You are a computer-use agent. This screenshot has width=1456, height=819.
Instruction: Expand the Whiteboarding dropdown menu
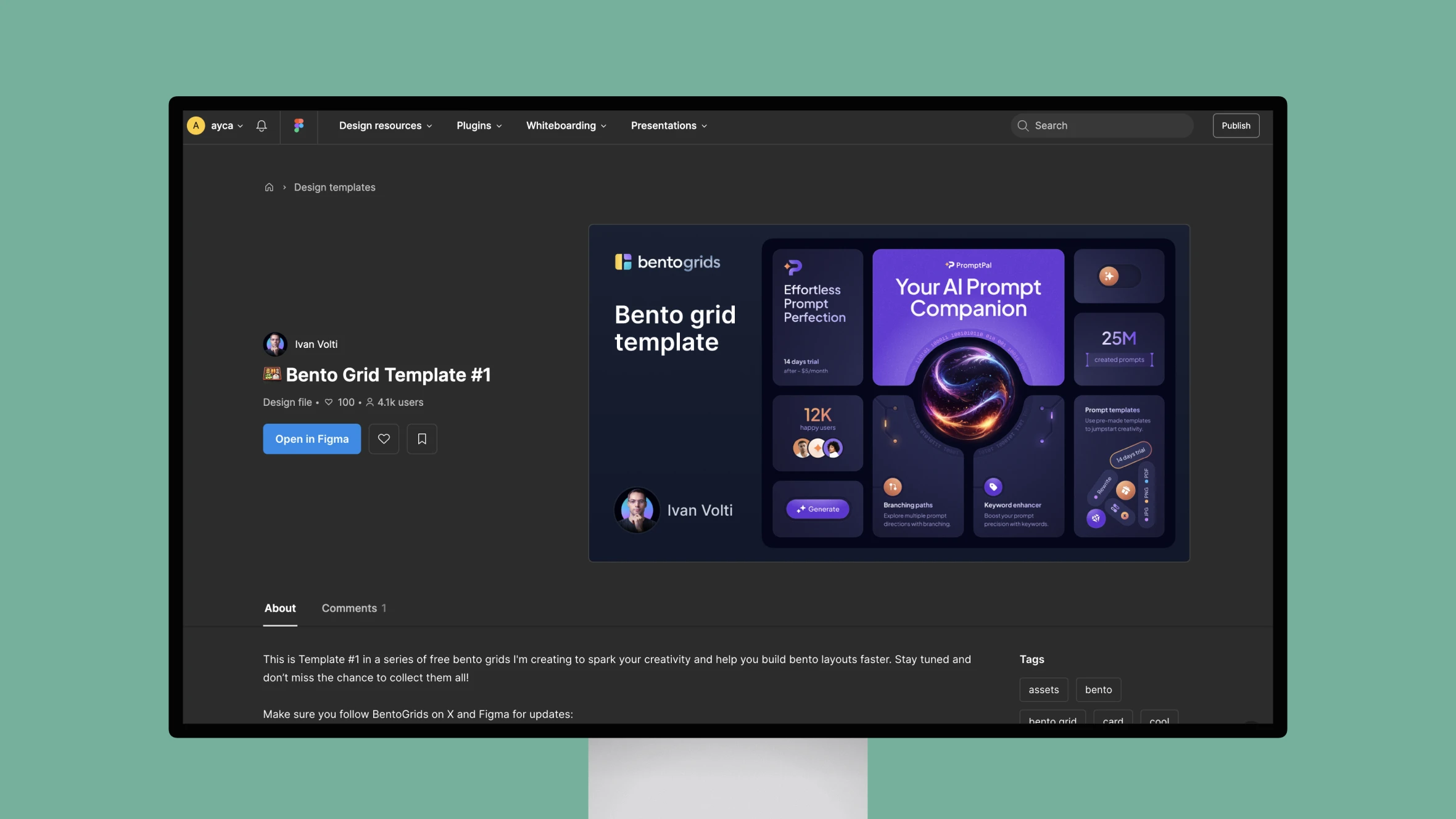(x=565, y=125)
